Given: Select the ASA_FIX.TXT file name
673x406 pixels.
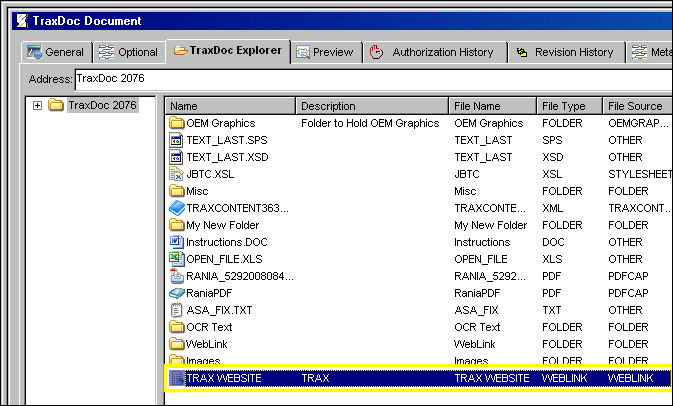Looking at the screenshot, I should 219,310.
